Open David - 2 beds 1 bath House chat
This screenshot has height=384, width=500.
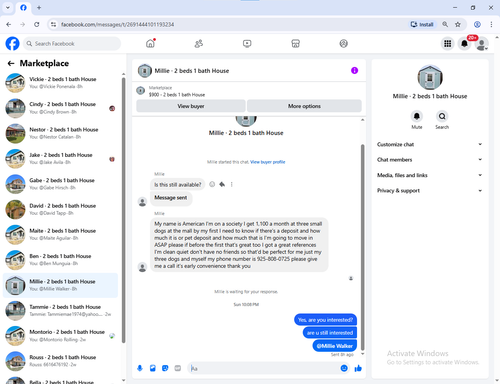tap(60, 209)
